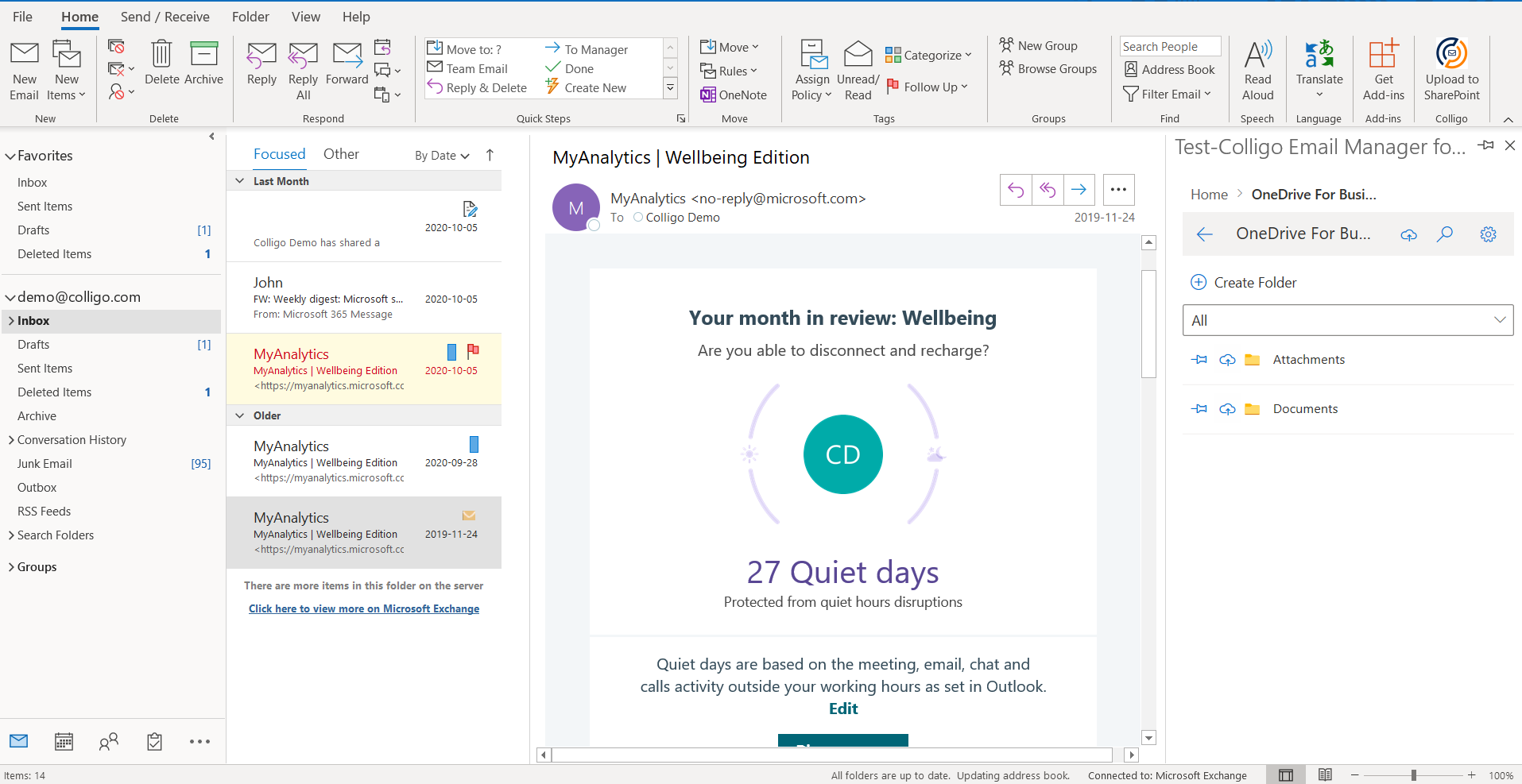Click zoom out minus button
The height and width of the screenshot is (784, 1522).
click(1355, 775)
